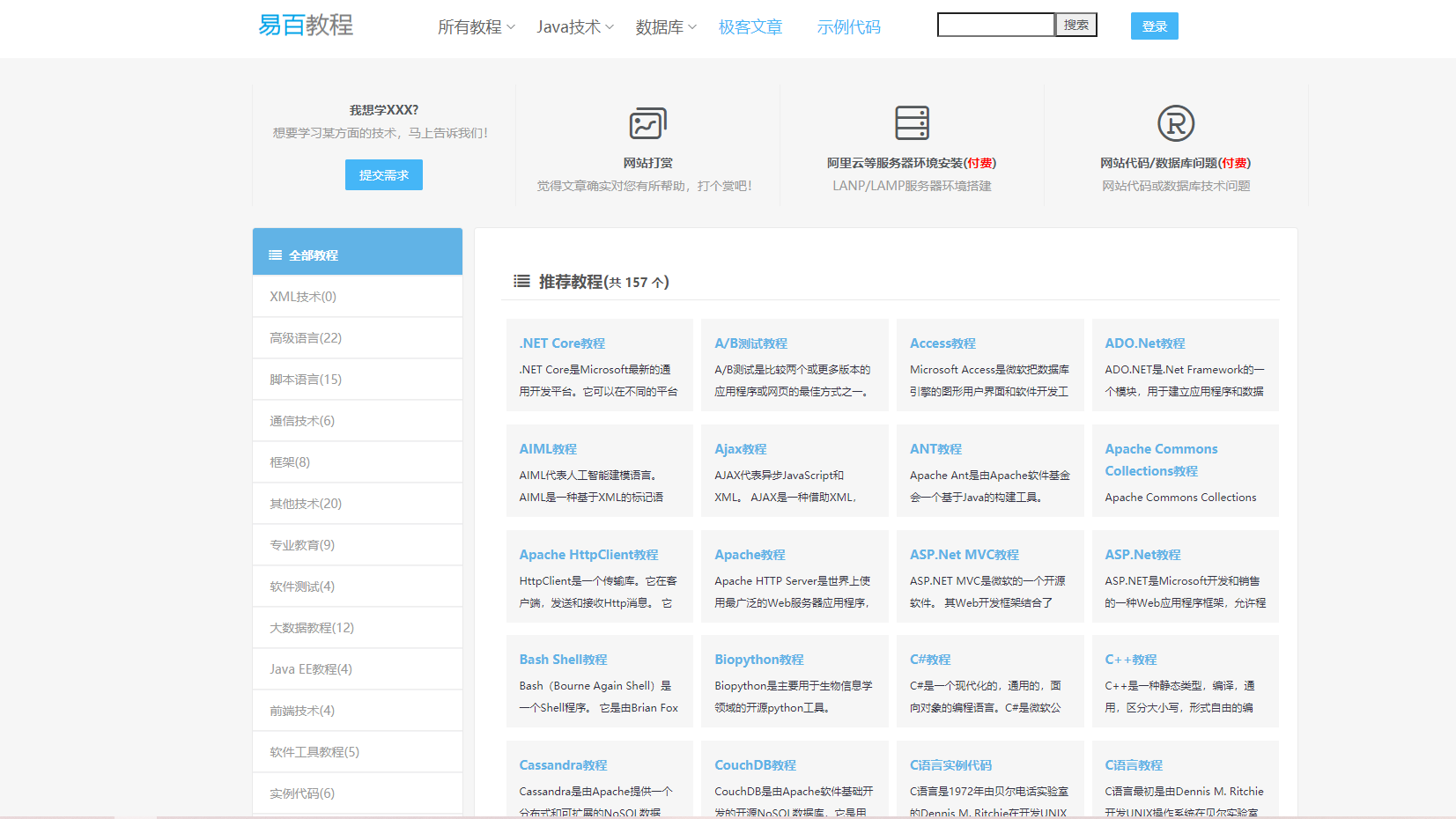The width and height of the screenshot is (1456, 819).
Task: Click the 网站代码或数据库技术问题 description text
Action: [x=1176, y=186]
